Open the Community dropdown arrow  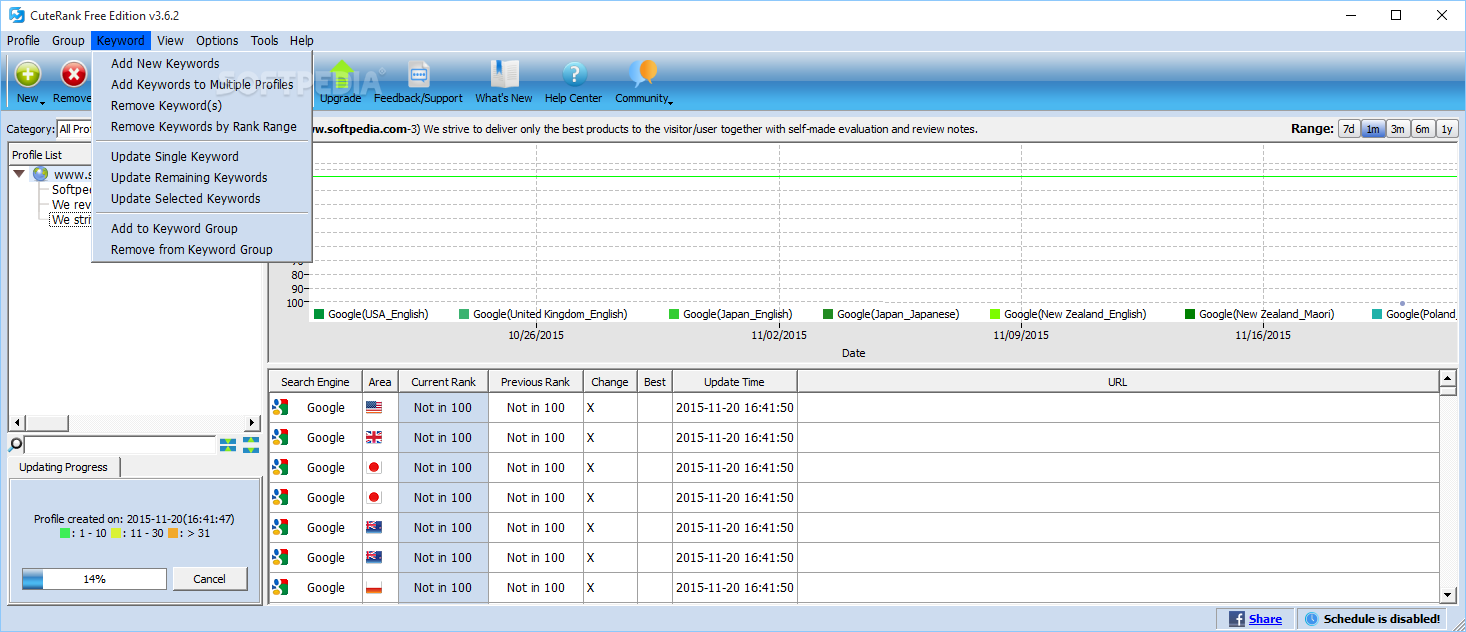click(670, 101)
